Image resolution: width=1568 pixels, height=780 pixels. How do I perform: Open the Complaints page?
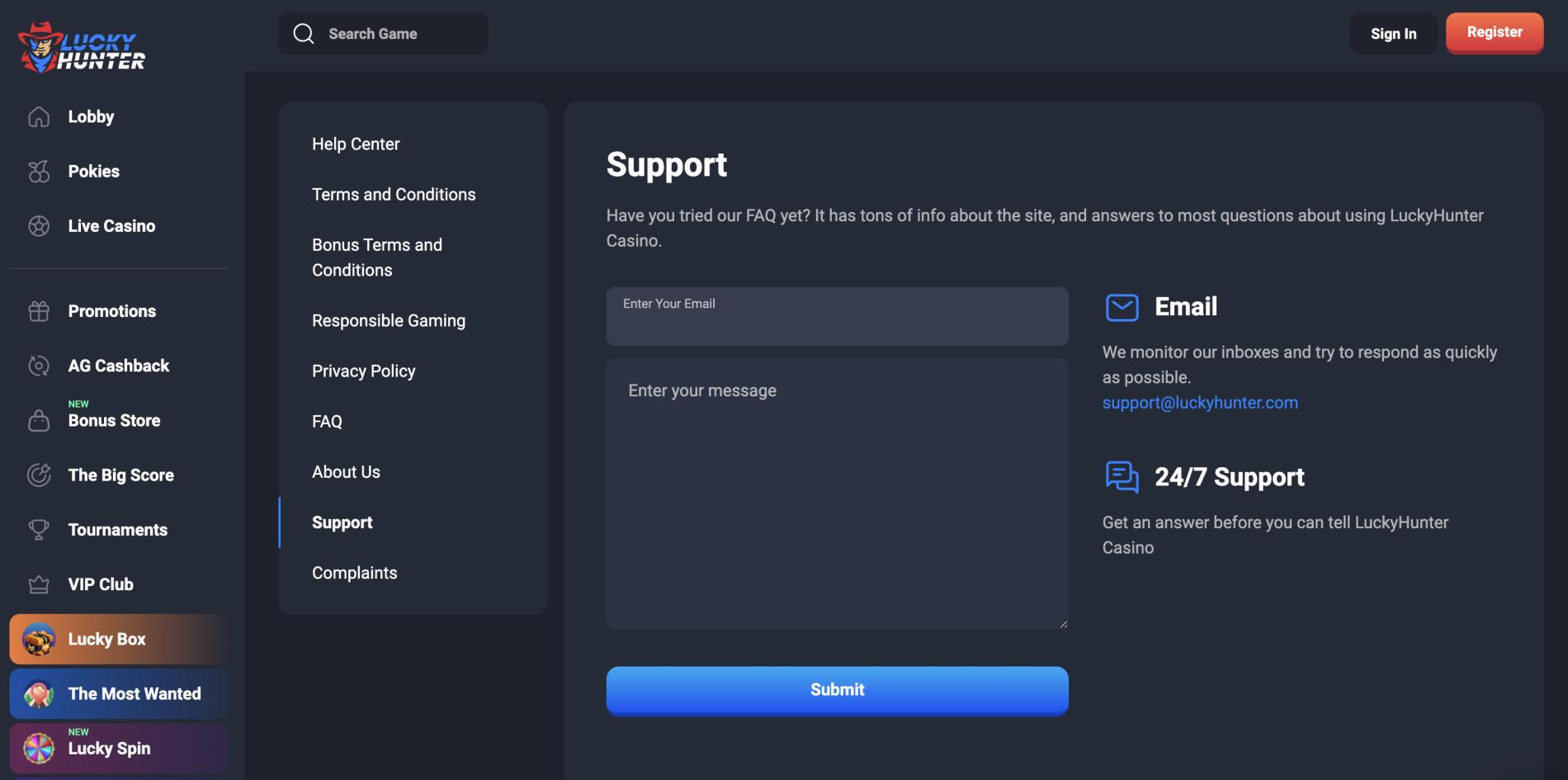[x=354, y=573]
